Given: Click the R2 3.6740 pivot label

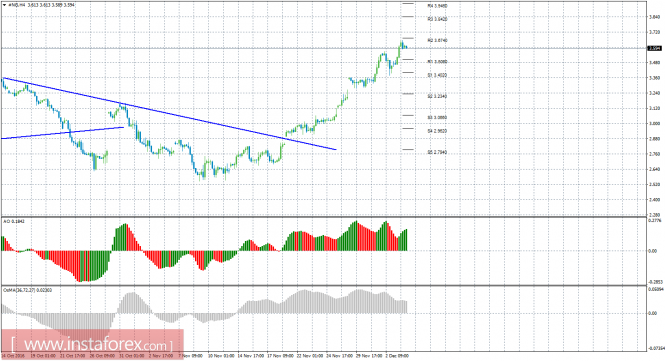Looking at the screenshot, I should (x=437, y=41).
